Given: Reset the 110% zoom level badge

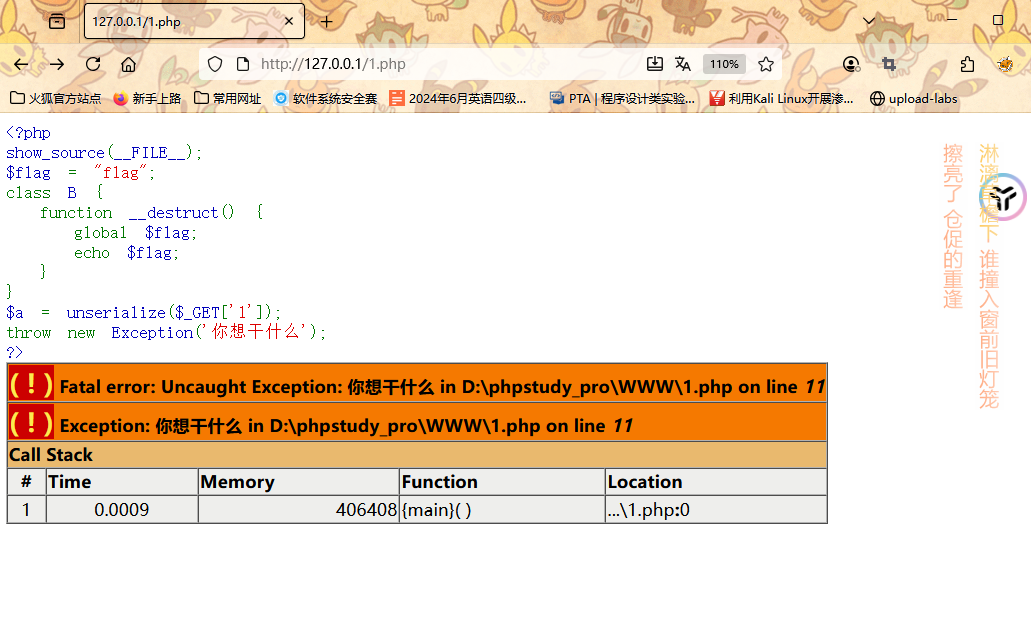Looking at the screenshot, I should pos(723,64).
